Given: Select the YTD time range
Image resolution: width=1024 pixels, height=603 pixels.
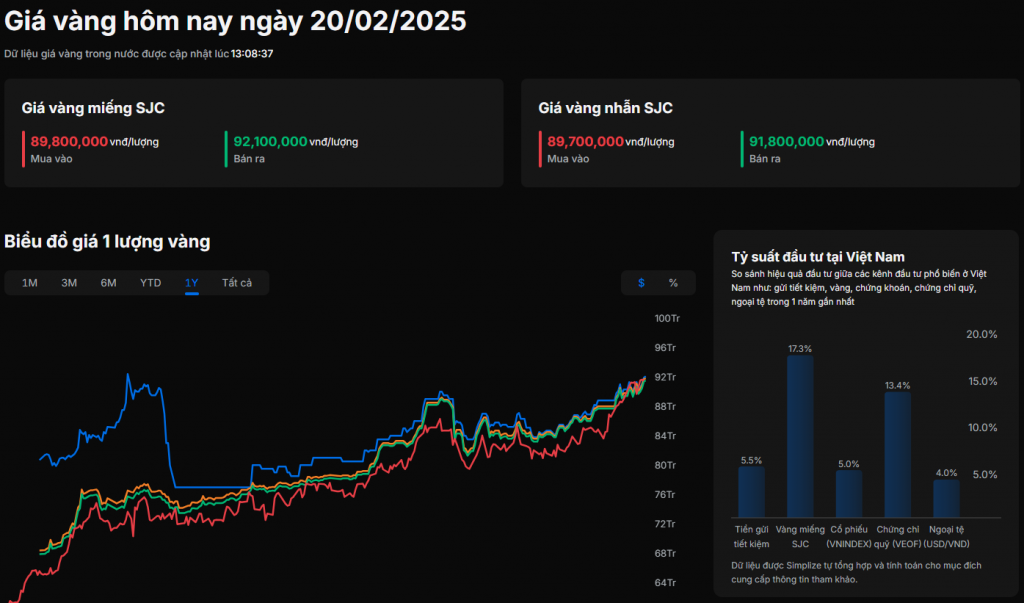Looking at the screenshot, I should 150,283.
